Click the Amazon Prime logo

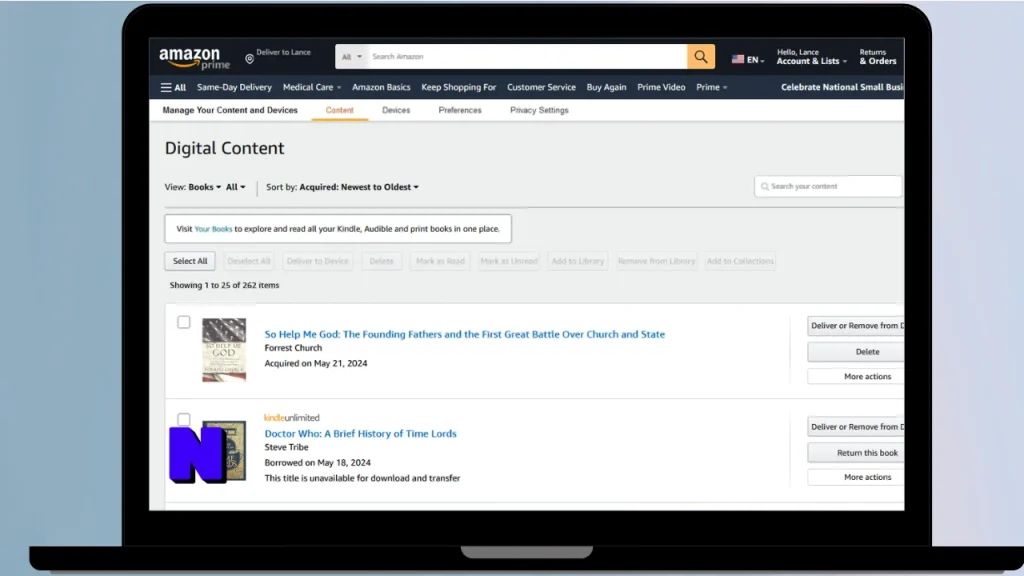pyautogui.click(x=194, y=59)
